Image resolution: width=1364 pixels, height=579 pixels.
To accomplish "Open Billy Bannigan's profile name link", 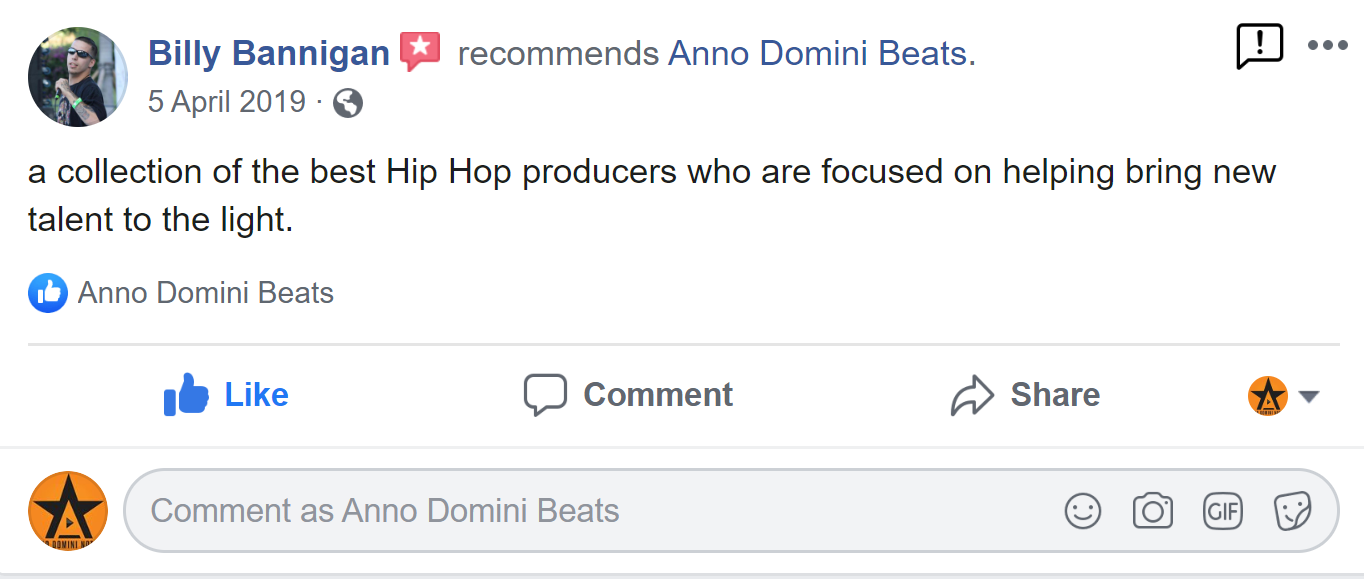I will pos(268,53).
